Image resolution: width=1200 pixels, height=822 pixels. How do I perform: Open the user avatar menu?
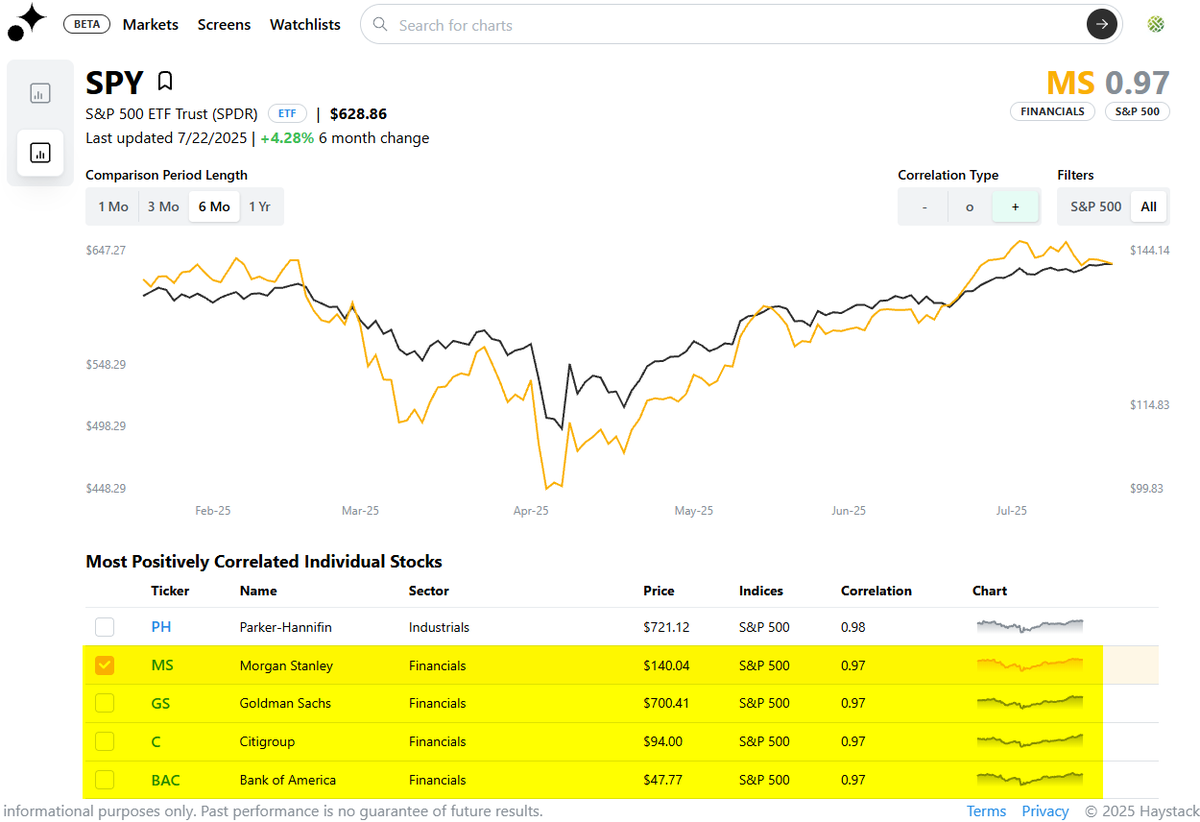1156,24
